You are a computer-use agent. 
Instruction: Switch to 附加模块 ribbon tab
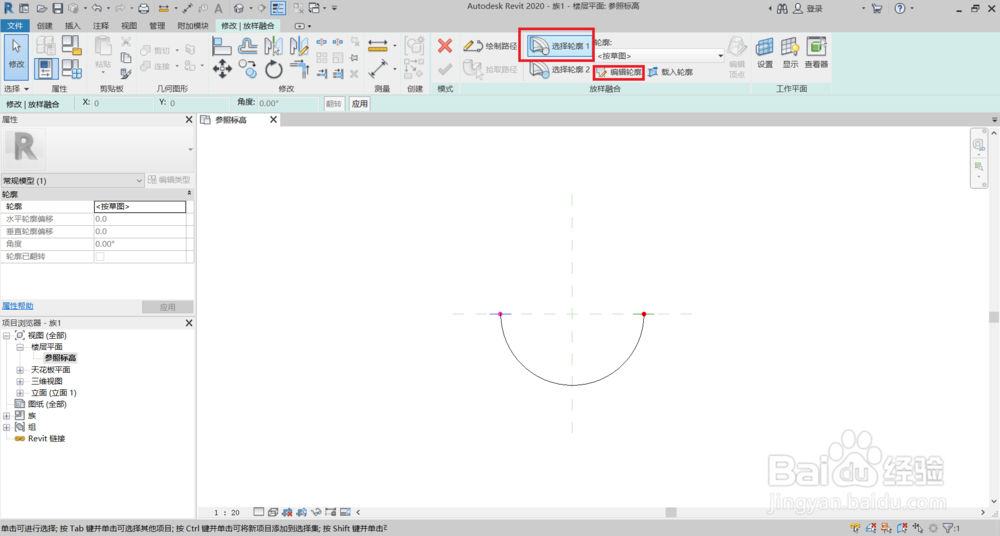[x=193, y=26]
